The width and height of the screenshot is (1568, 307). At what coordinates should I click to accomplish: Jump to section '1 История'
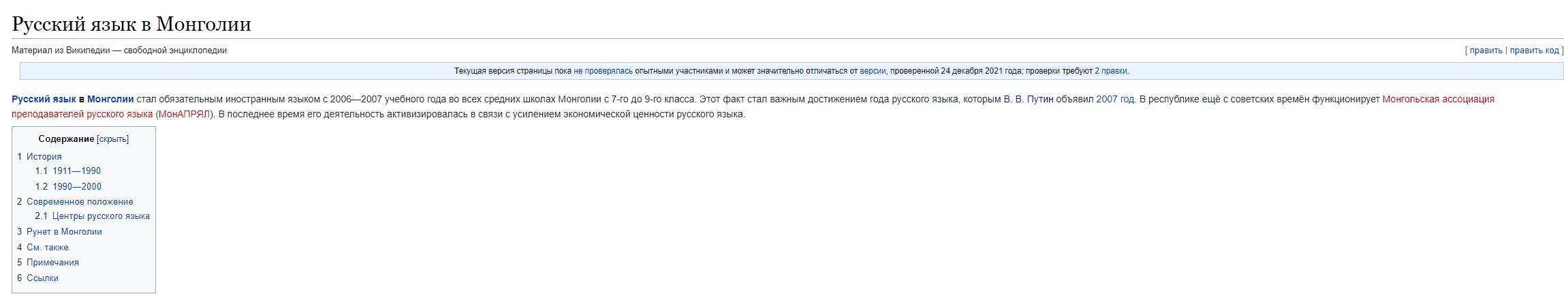39,157
